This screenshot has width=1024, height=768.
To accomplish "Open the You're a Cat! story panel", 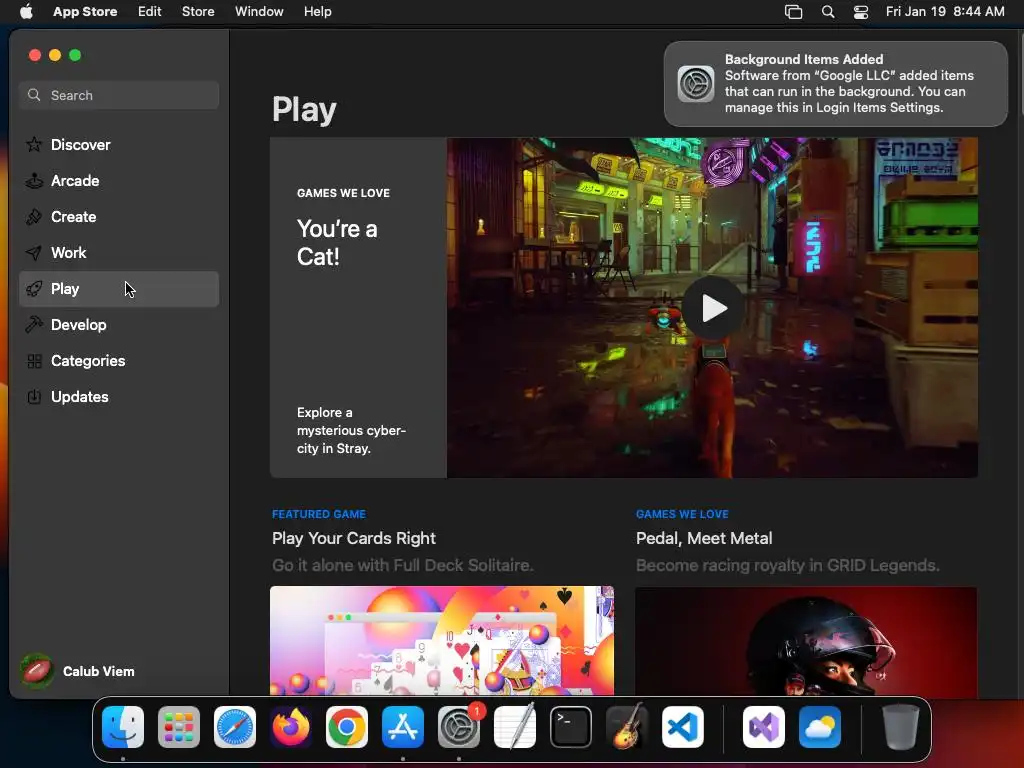I will tap(359, 308).
